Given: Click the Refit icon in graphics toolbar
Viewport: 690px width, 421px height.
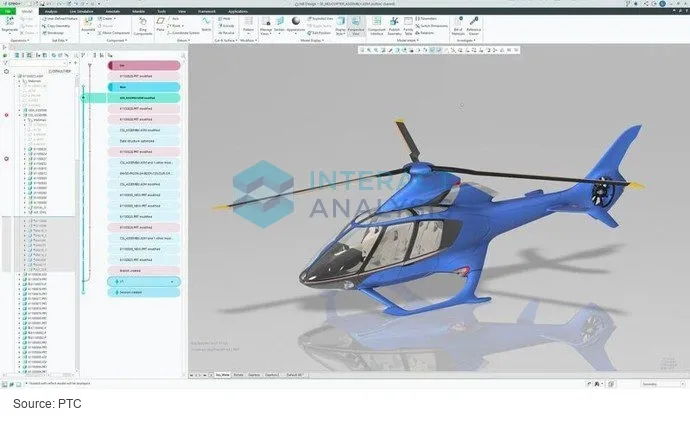Looking at the screenshot, I should pyautogui.click(x=362, y=50).
